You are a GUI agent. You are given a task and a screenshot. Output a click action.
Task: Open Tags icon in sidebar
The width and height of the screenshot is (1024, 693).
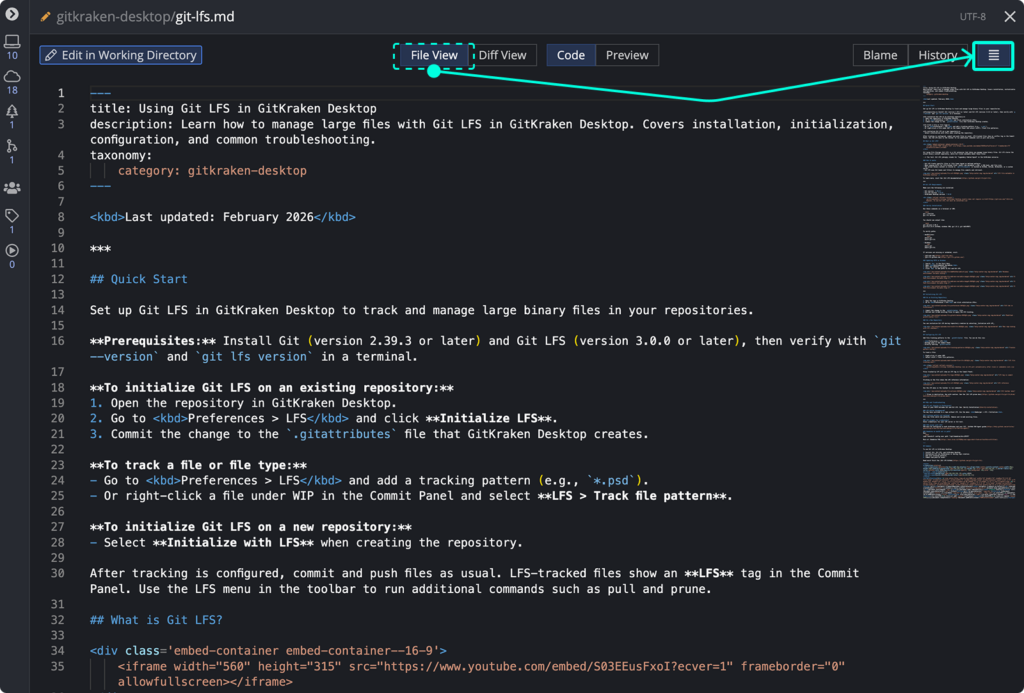click(12, 216)
